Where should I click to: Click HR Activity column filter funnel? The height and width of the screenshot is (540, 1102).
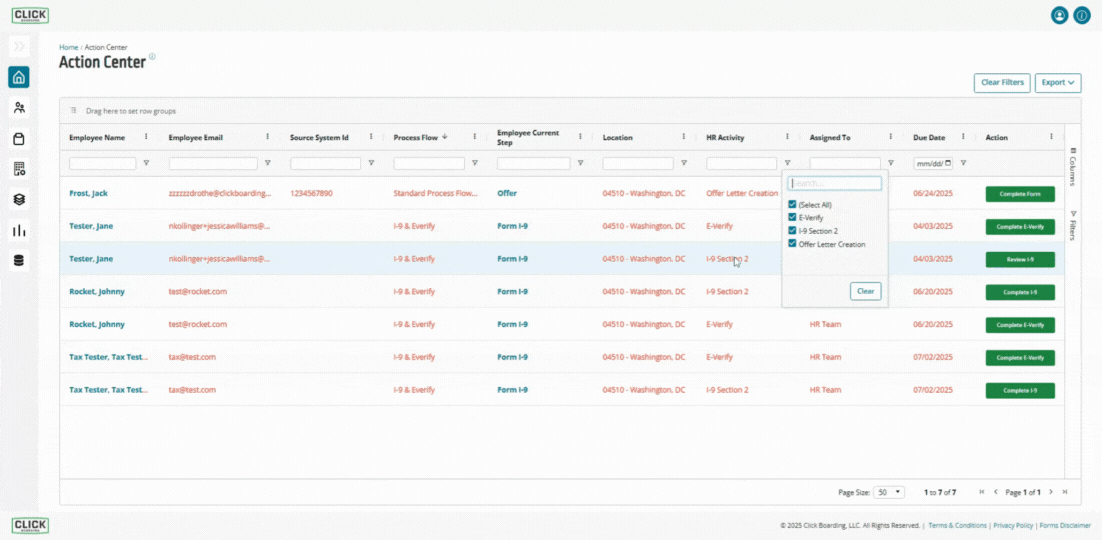787,163
